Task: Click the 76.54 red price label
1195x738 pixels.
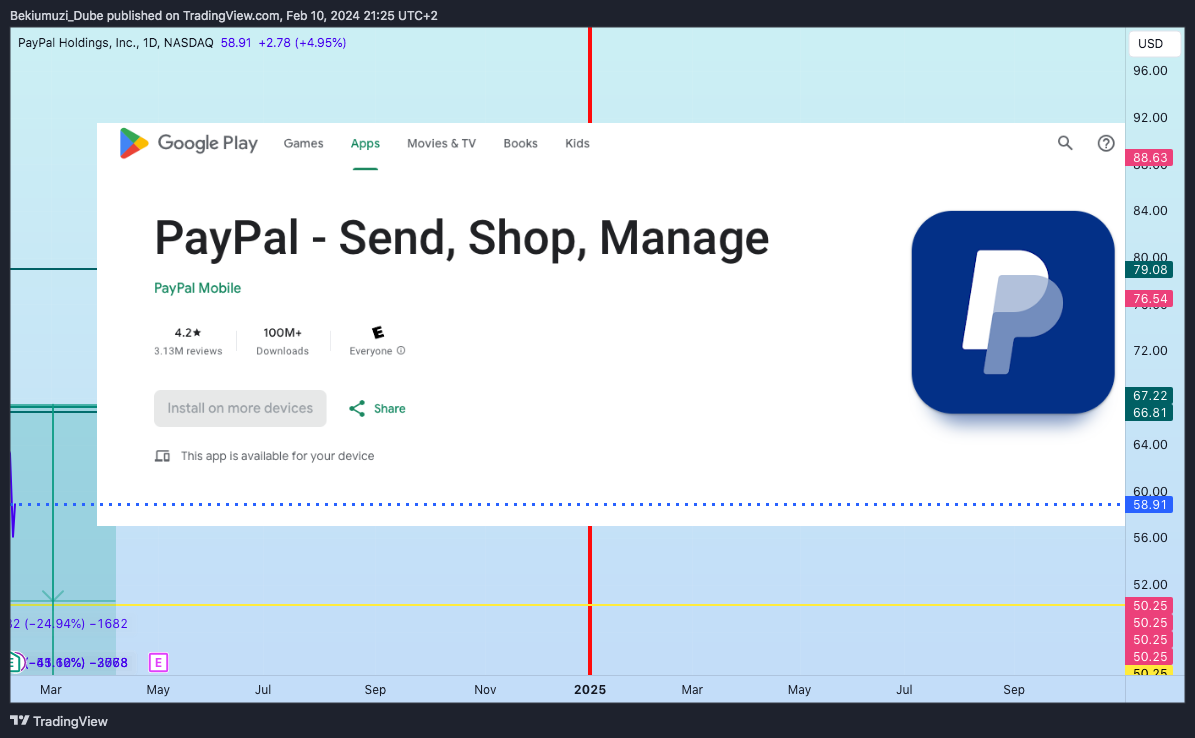Action: click(x=1149, y=299)
